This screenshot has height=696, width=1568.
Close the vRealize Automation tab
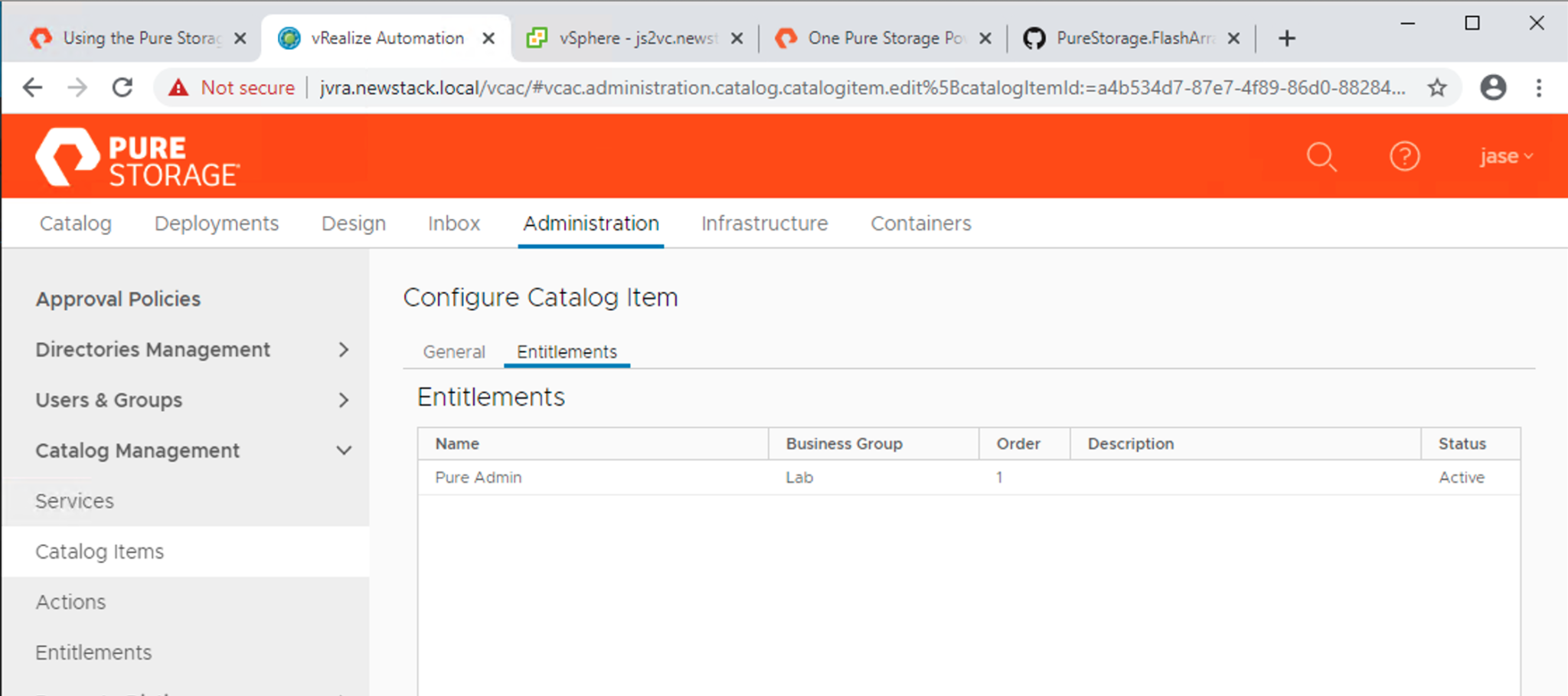[488, 38]
